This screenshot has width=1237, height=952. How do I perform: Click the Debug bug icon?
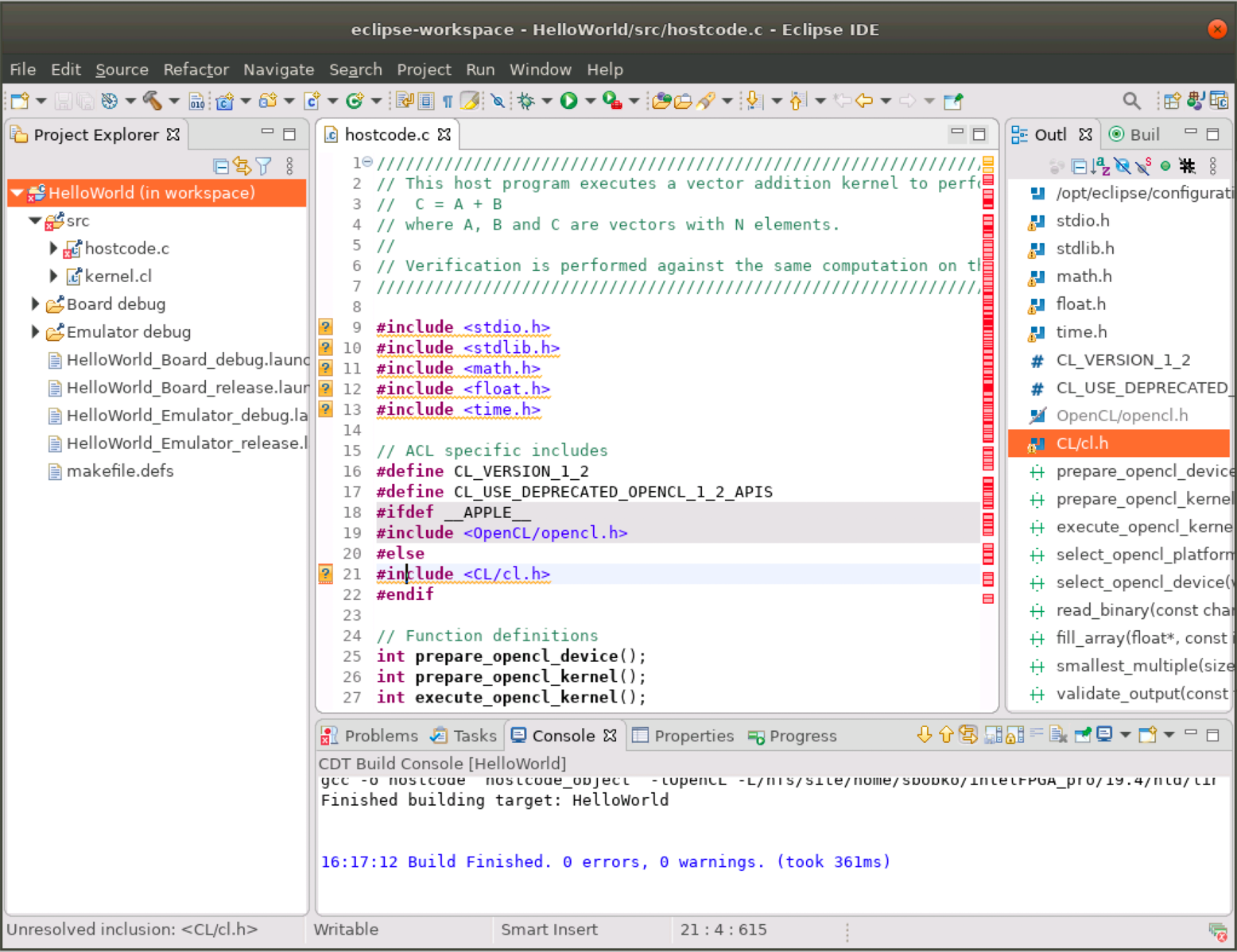525,101
